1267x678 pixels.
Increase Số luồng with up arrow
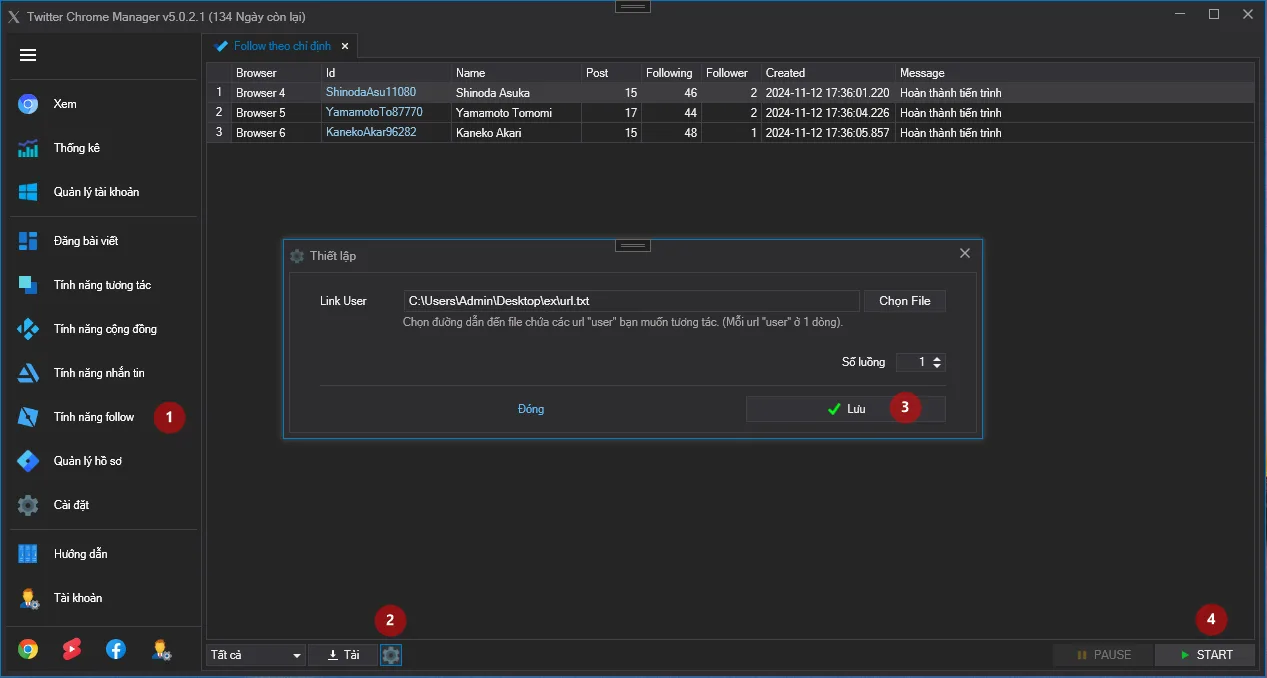(x=937, y=358)
